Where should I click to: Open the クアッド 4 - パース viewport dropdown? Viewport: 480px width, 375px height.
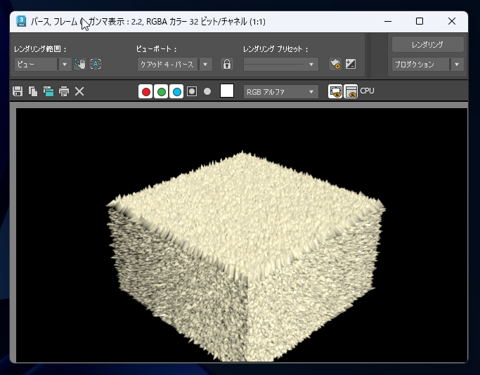tap(205, 64)
